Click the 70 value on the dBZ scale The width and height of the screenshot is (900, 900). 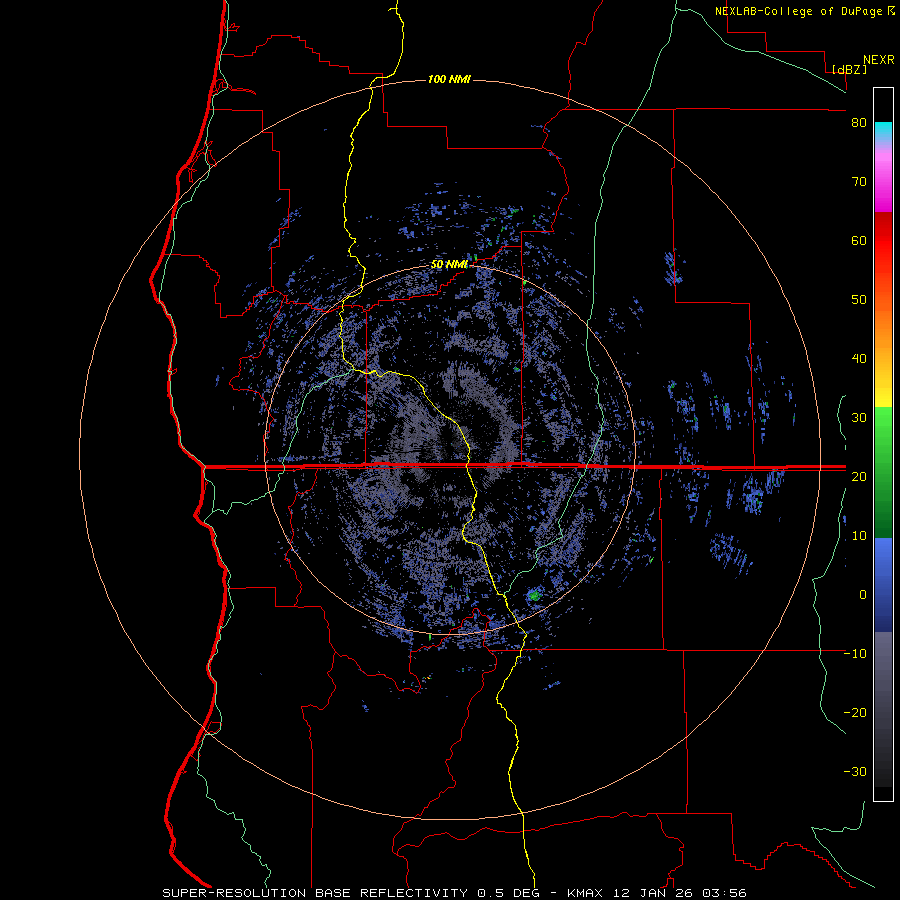click(859, 182)
